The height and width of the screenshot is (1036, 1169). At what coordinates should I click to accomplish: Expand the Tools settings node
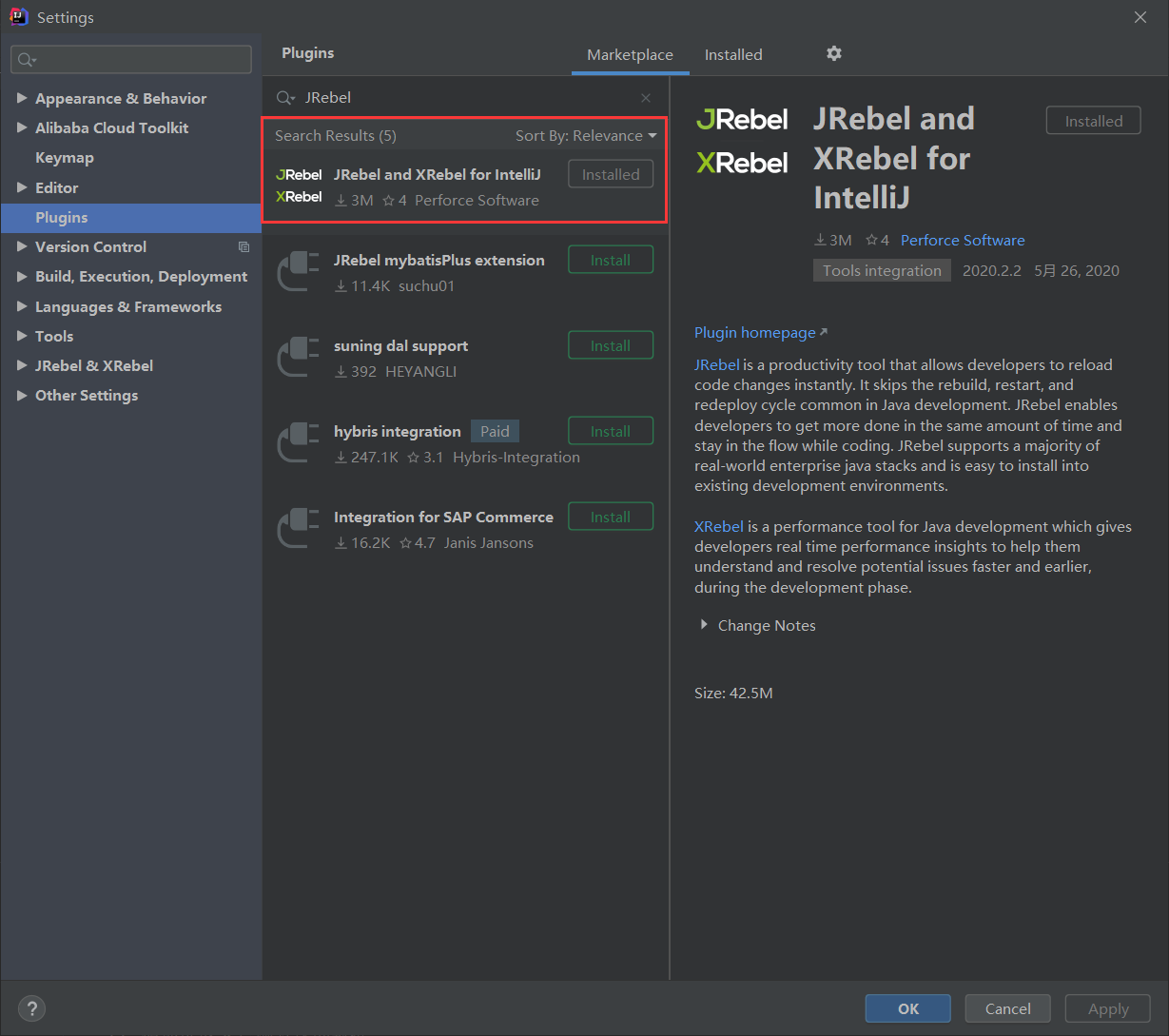(x=22, y=336)
